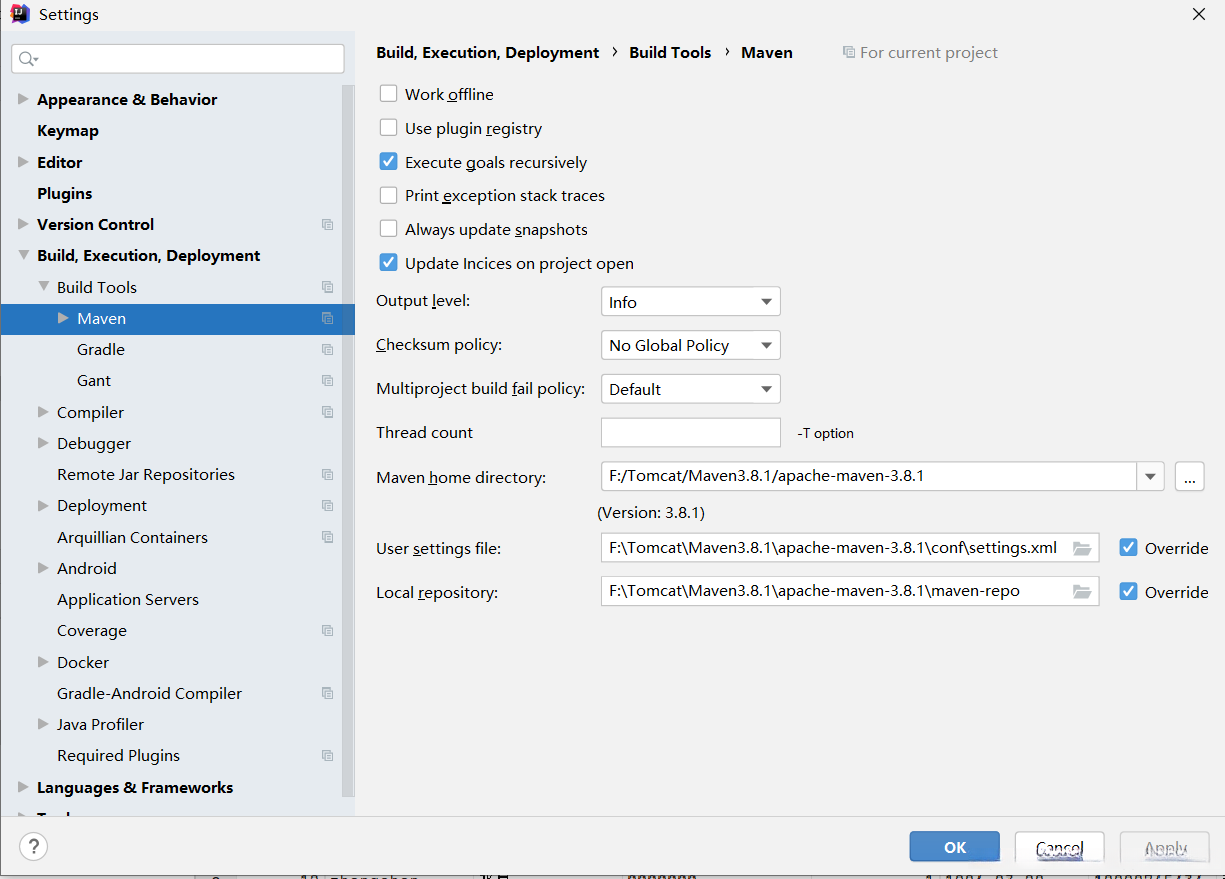The height and width of the screenshot is (879, 1225).
Task: Open the Plugins settings page
Action: pyautogui.click(x=65, y=194)
